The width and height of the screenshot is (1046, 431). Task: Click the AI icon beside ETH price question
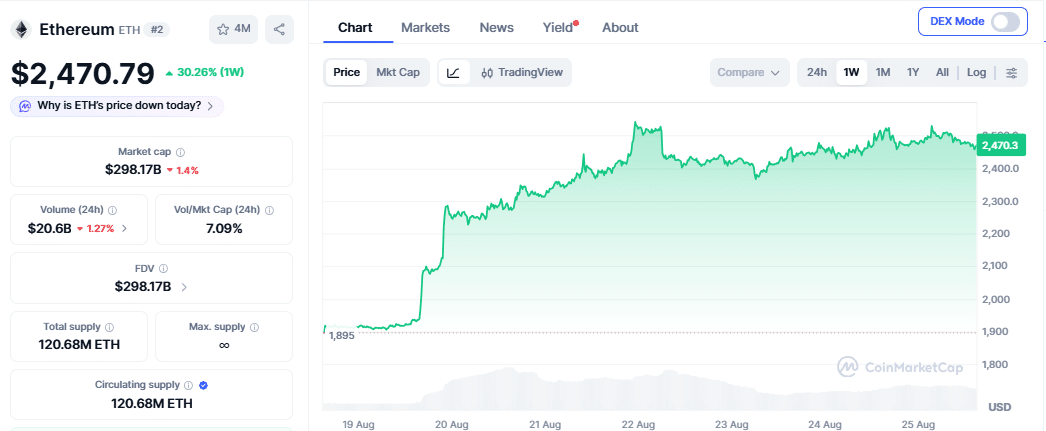pos(25,106)
